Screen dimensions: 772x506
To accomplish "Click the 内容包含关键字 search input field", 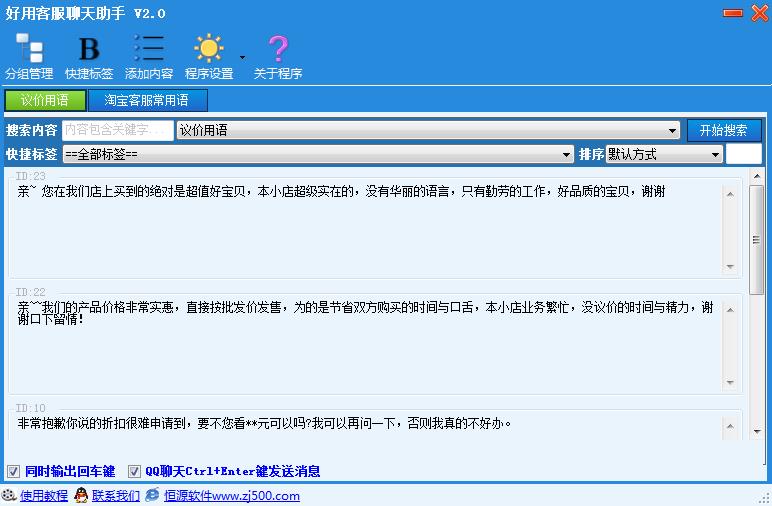I will (x=118, y=130).
